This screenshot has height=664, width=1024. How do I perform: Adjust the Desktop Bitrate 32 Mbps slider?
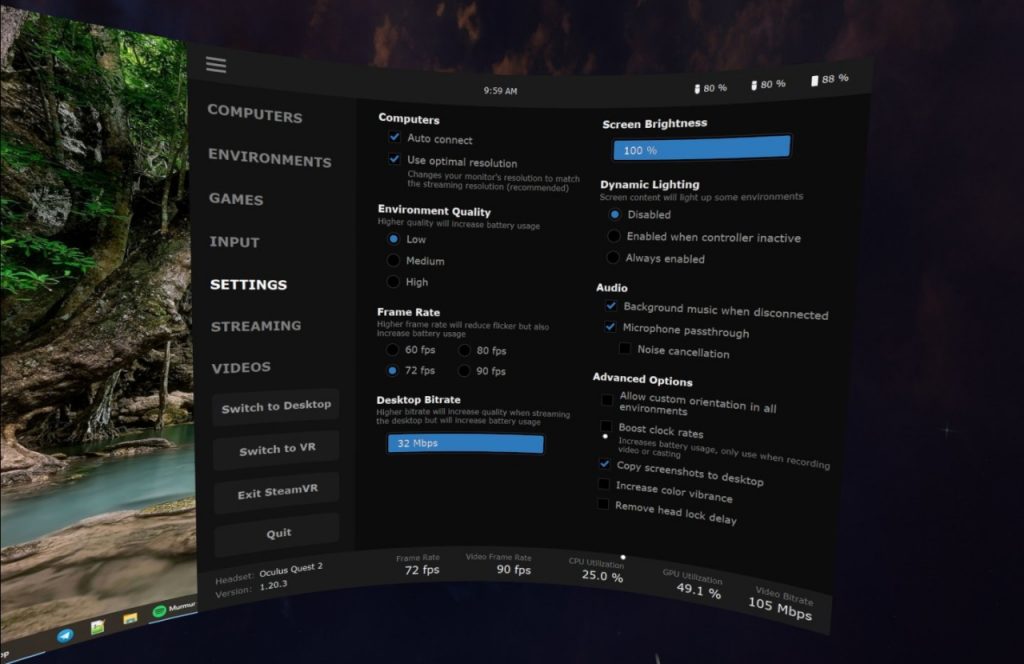coord(465,443)
